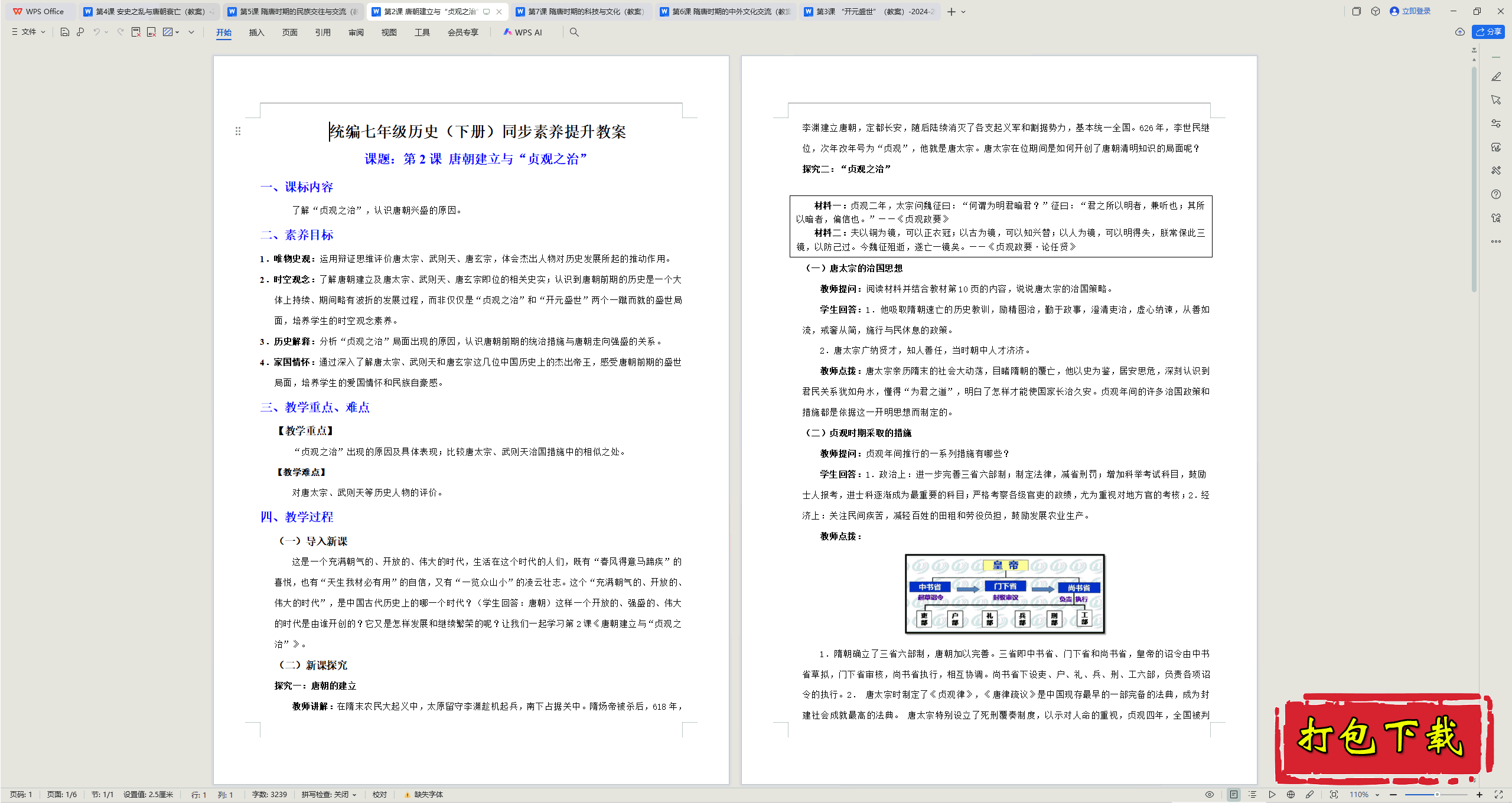Click the zoom out minus button

(x=1393, y=795)
